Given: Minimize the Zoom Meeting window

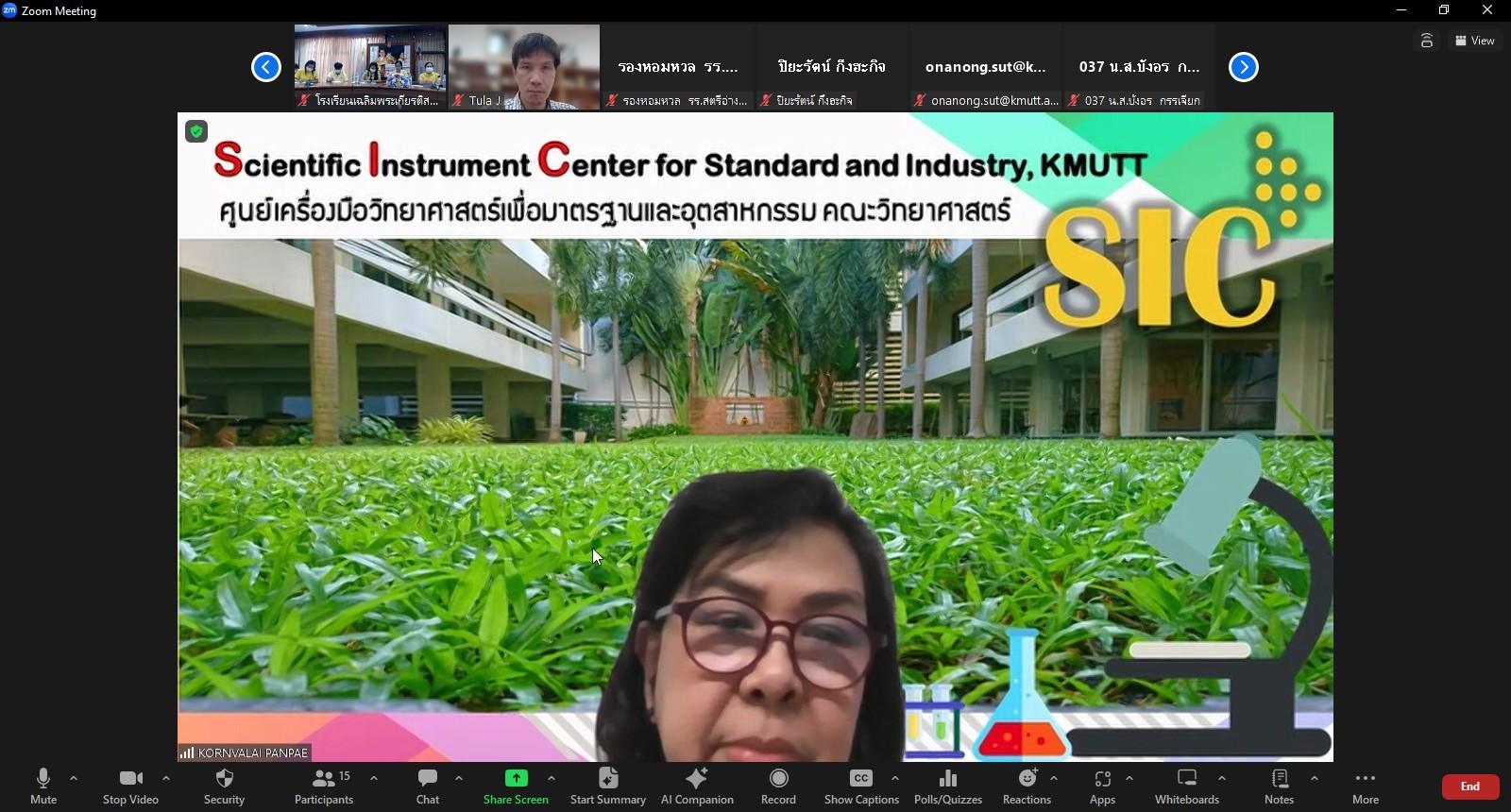Looking at the screenshot, I should [1401, 10].
